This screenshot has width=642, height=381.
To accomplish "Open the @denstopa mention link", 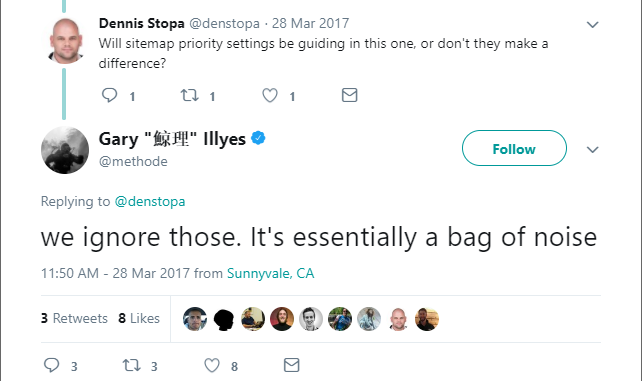I will pyautogui.click(x=150, y=201).
